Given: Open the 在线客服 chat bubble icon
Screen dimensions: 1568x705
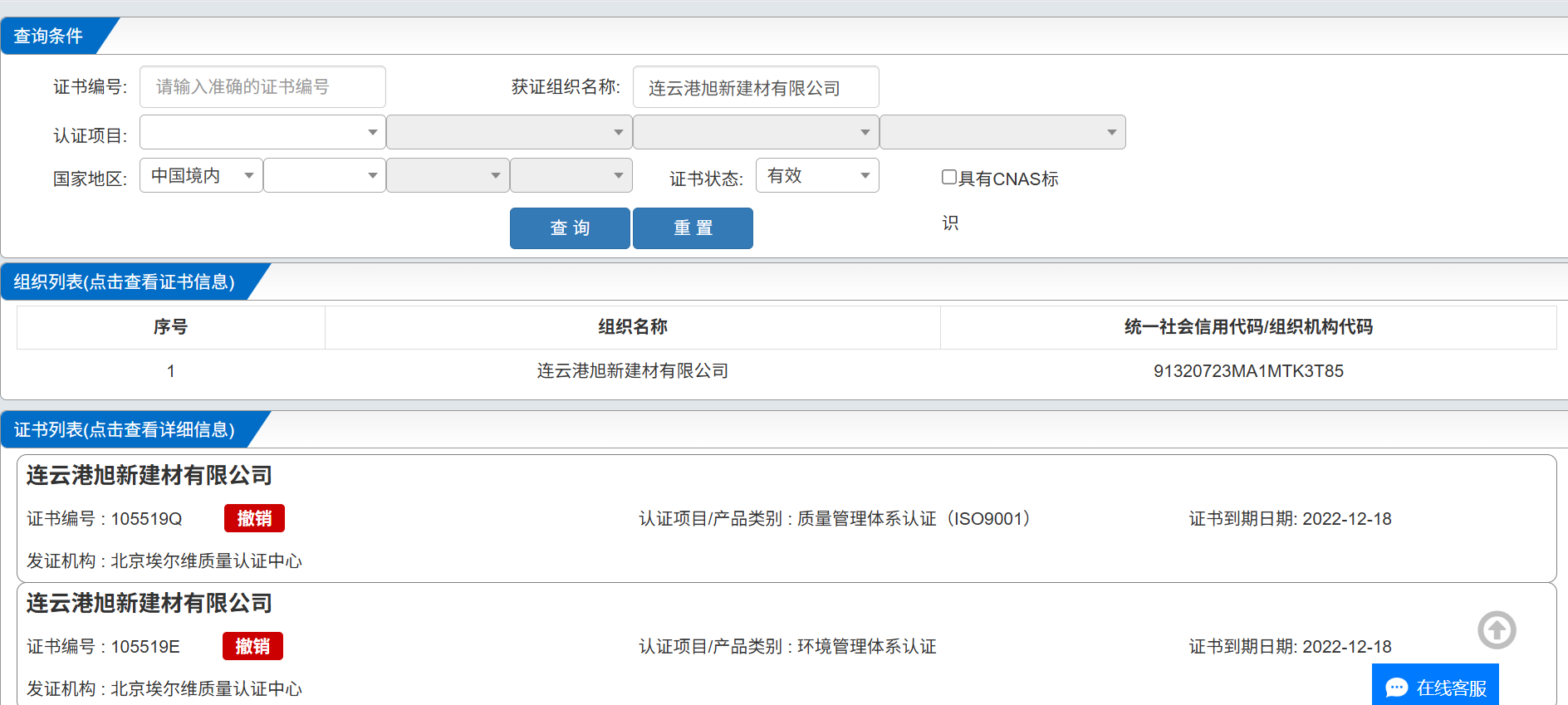Looking at the screenshot, I should click(1397, 688).
